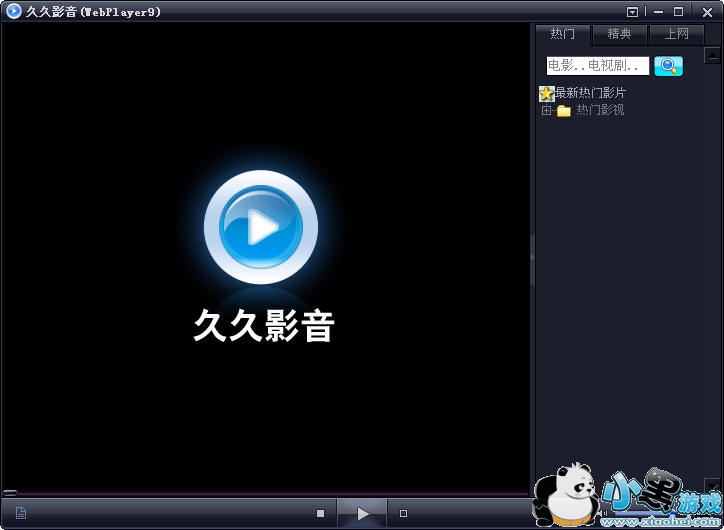Click the 久久影音 app icon in title bar
724x530 pixels.
click(x=14, y=11)
